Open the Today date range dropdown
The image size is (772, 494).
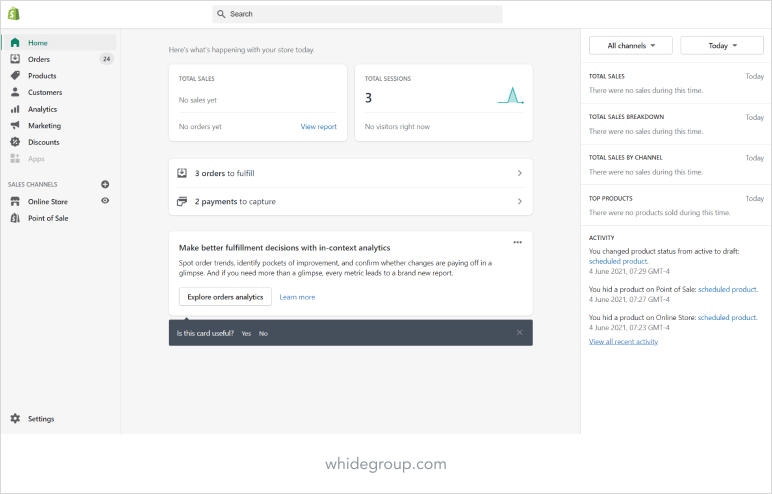point(722,45)
